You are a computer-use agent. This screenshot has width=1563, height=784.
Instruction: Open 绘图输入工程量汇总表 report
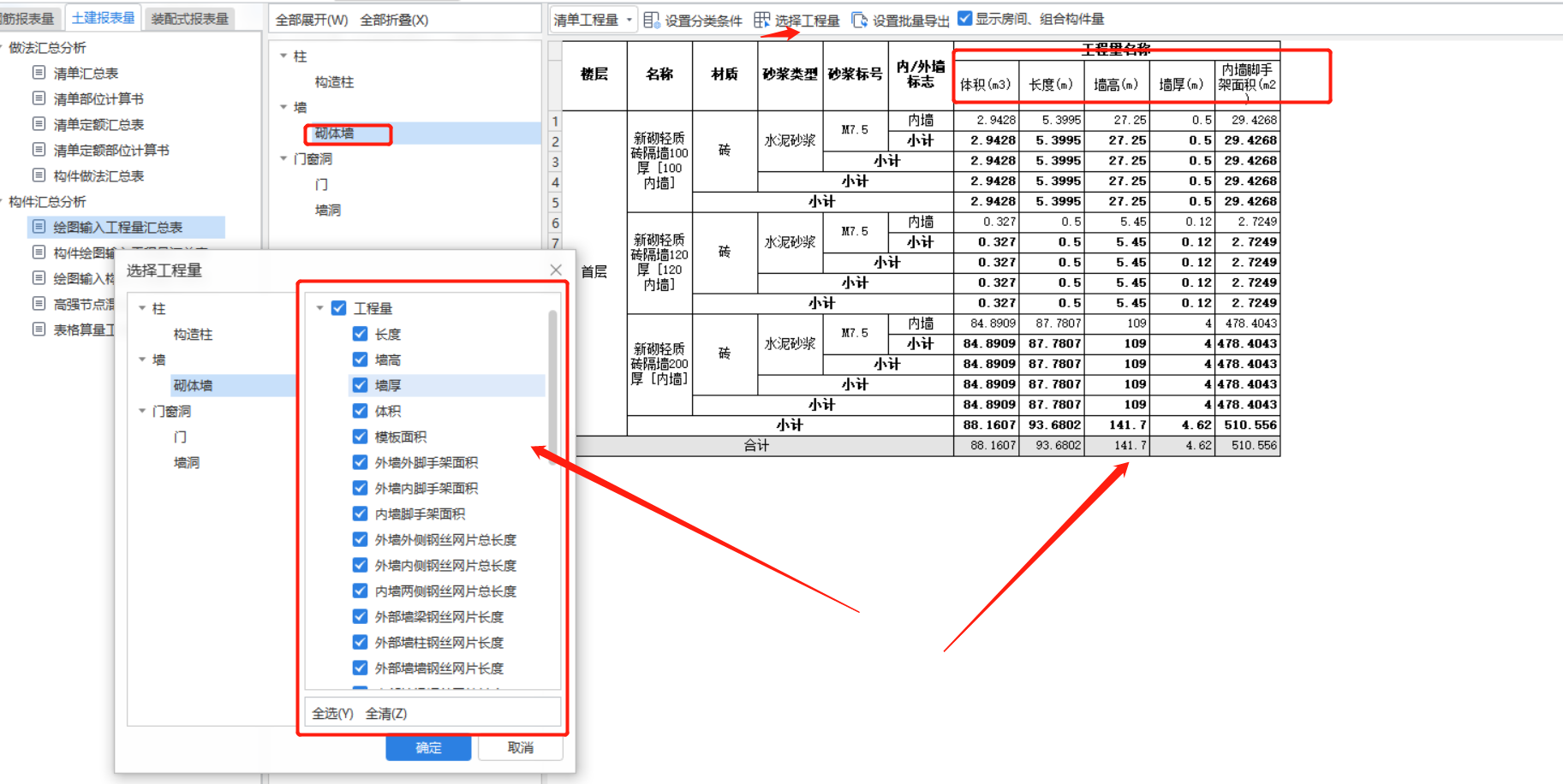(118, 227)
